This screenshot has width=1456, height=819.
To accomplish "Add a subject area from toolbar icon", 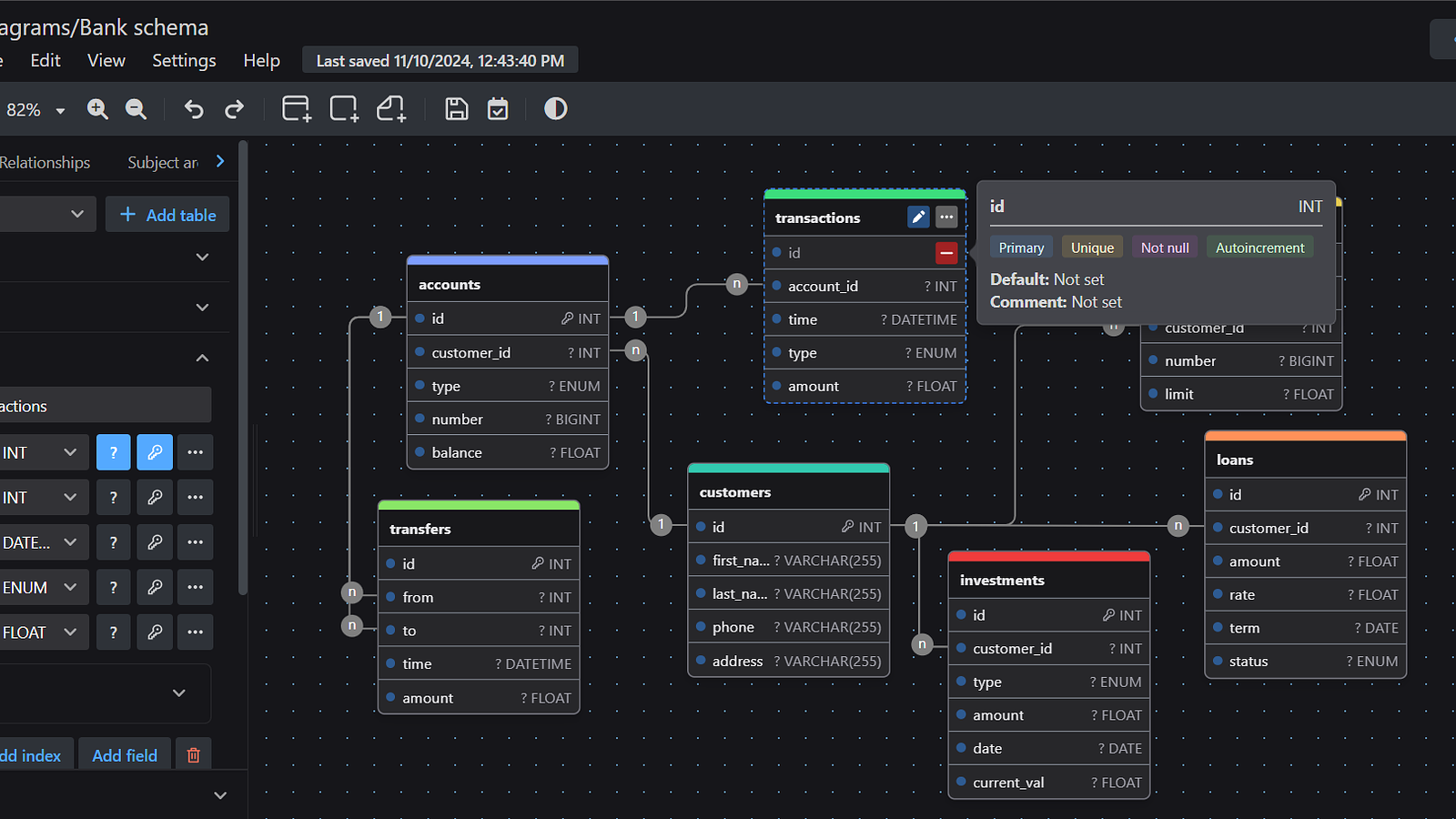I will tap(344, 109).
